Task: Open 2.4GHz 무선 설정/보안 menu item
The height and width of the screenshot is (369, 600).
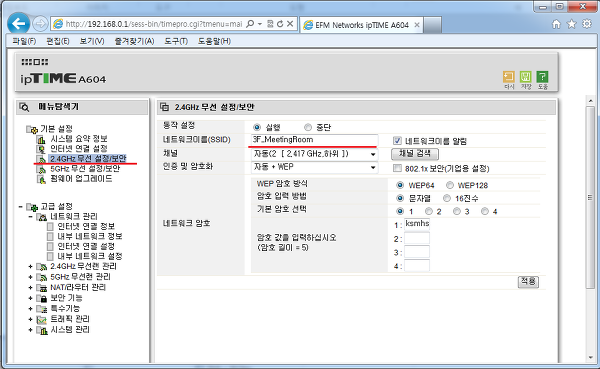Action: 88,158
